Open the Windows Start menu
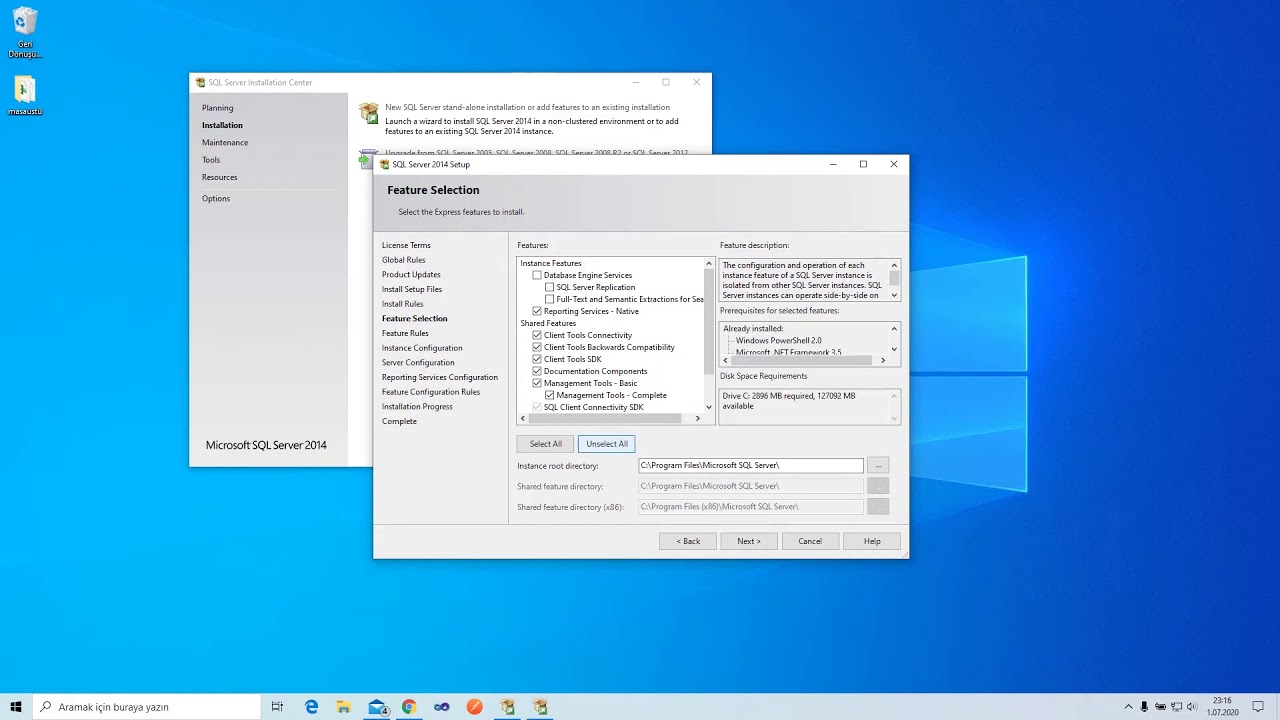 pyautogui.click(x=16, y=707)
